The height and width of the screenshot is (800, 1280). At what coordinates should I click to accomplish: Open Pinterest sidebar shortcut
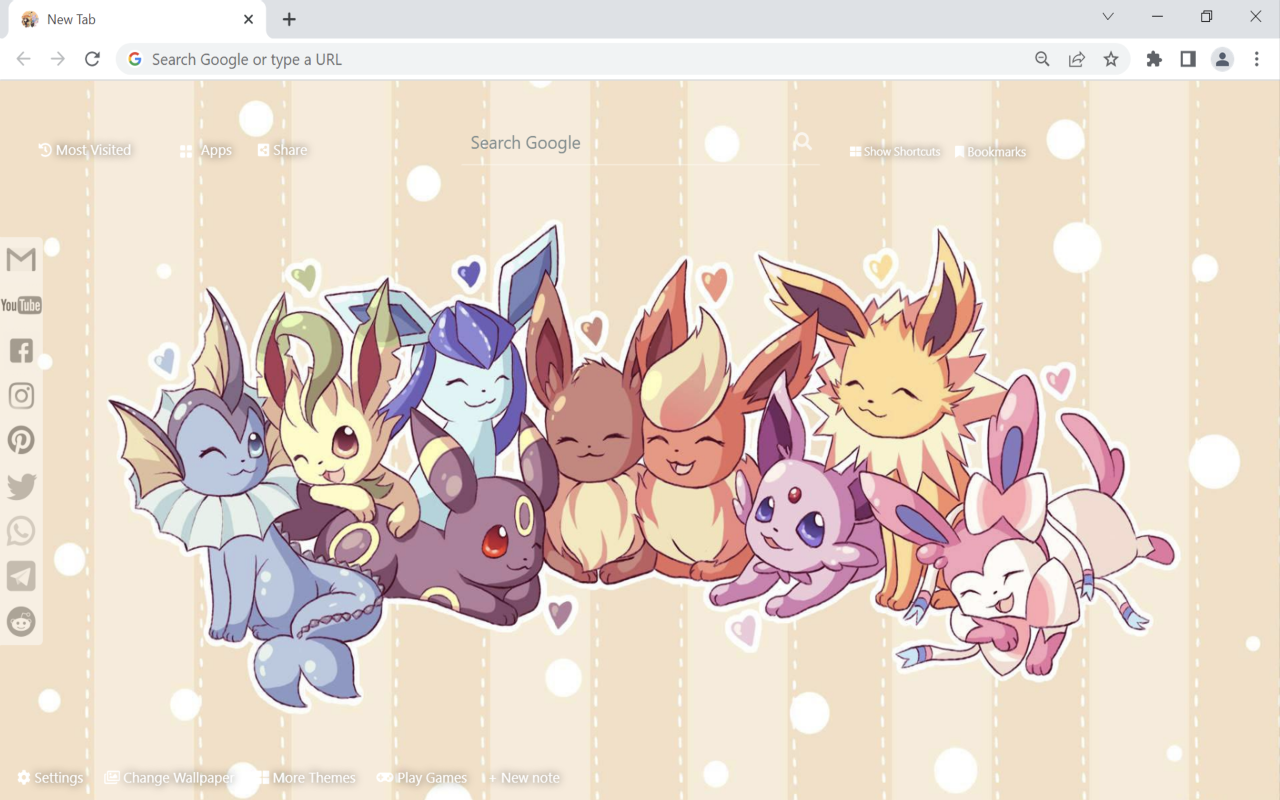coord(21,440)
